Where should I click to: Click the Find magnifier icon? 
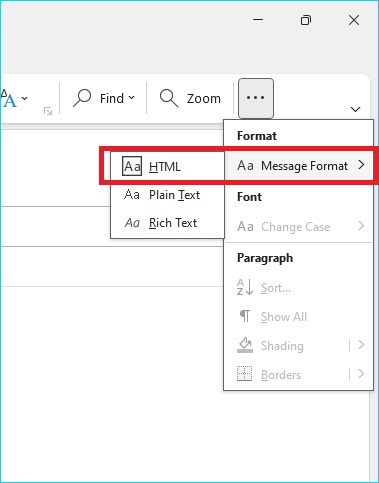coord(82,98)
